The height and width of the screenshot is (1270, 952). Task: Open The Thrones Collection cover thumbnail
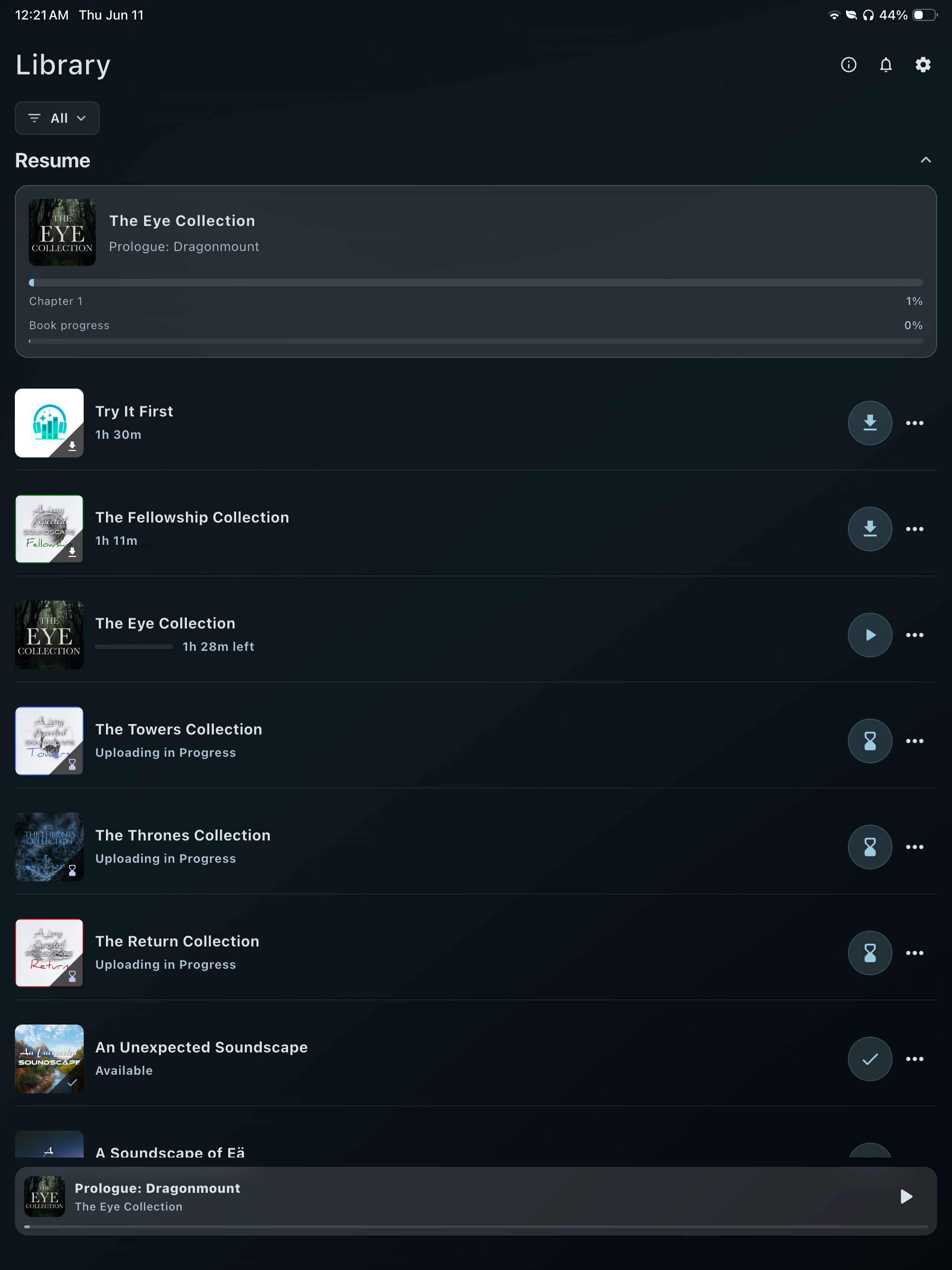tap(49, 847)
